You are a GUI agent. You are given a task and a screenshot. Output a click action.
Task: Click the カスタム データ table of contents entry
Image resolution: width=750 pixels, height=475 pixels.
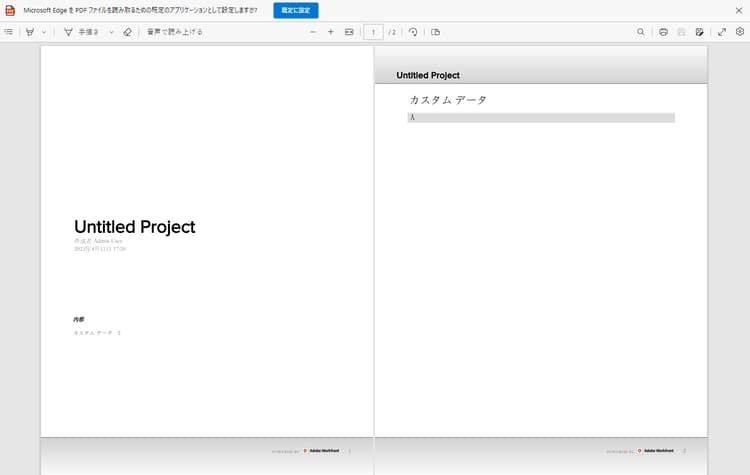click(97, 332)
